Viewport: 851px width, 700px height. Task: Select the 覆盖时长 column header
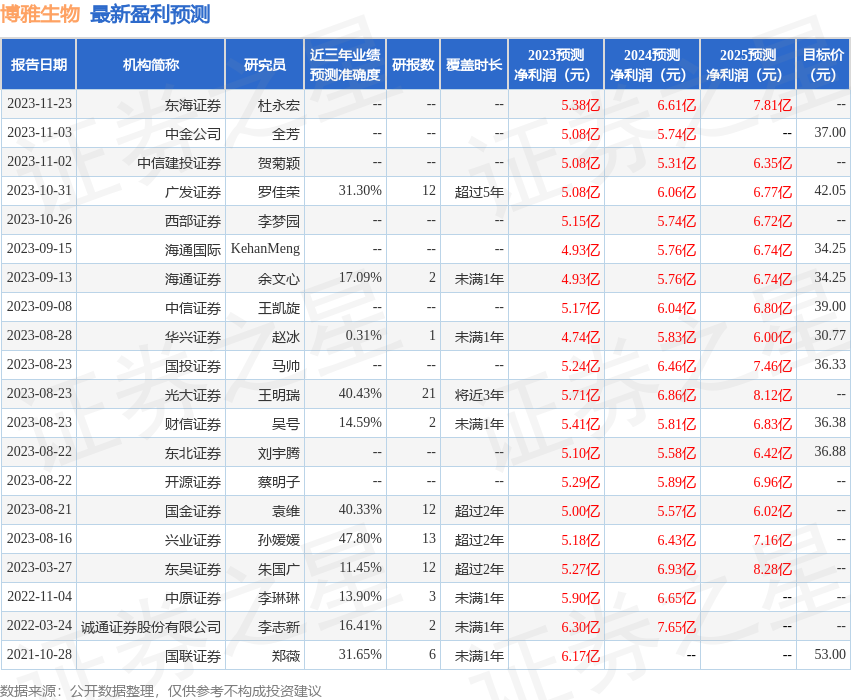(474, 65)
